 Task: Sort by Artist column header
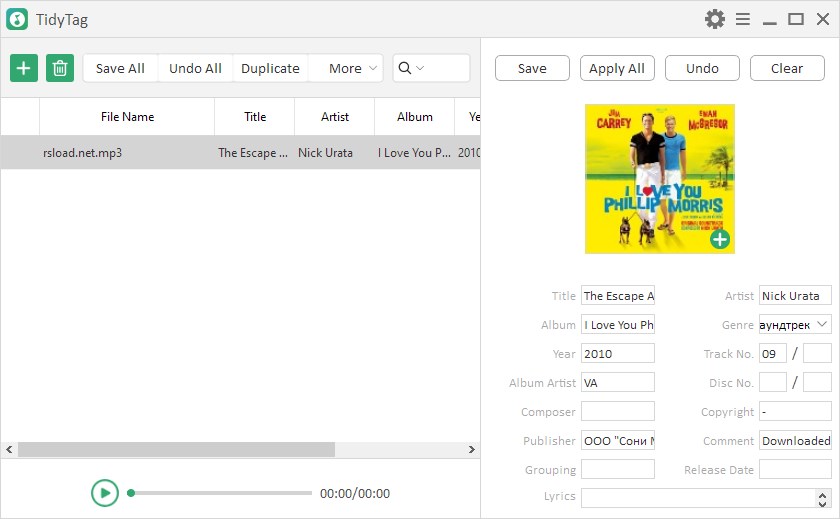(x=335, y=117)
